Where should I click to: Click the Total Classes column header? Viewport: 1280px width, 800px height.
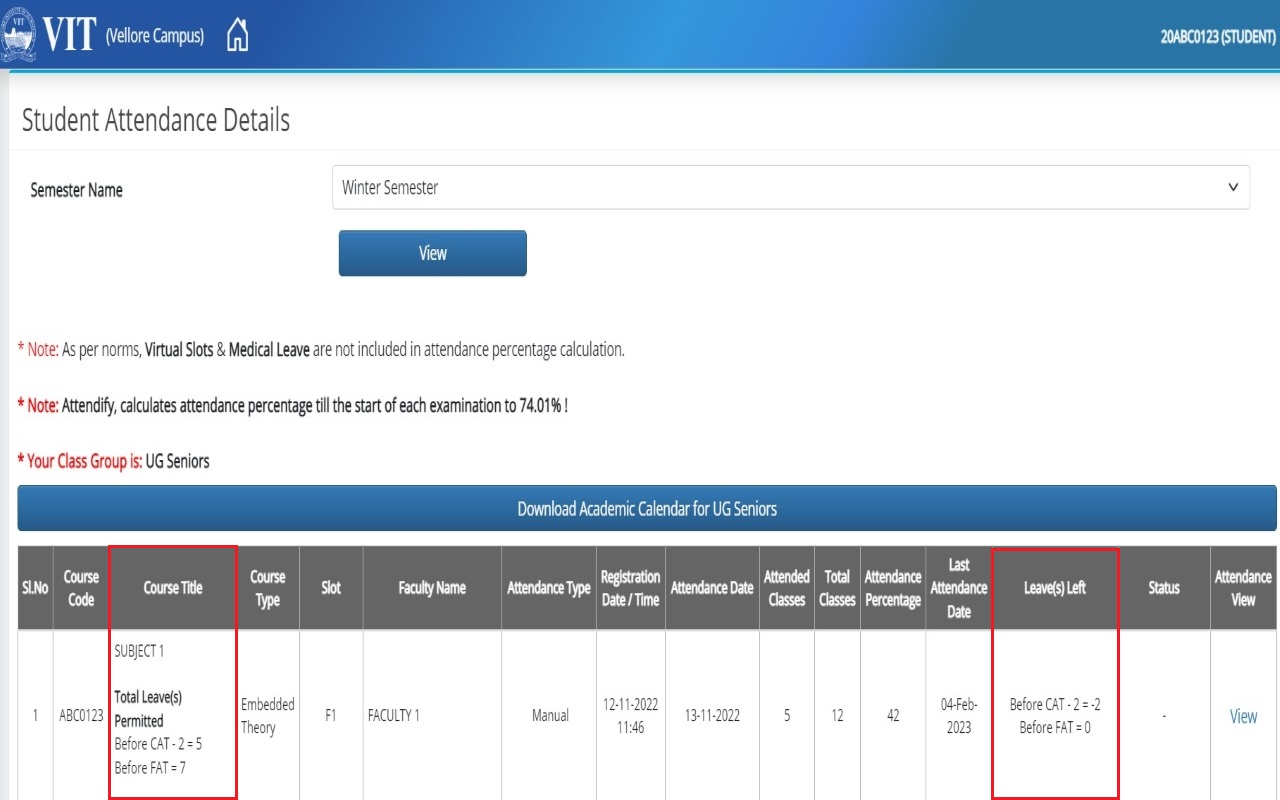point(837,588)
